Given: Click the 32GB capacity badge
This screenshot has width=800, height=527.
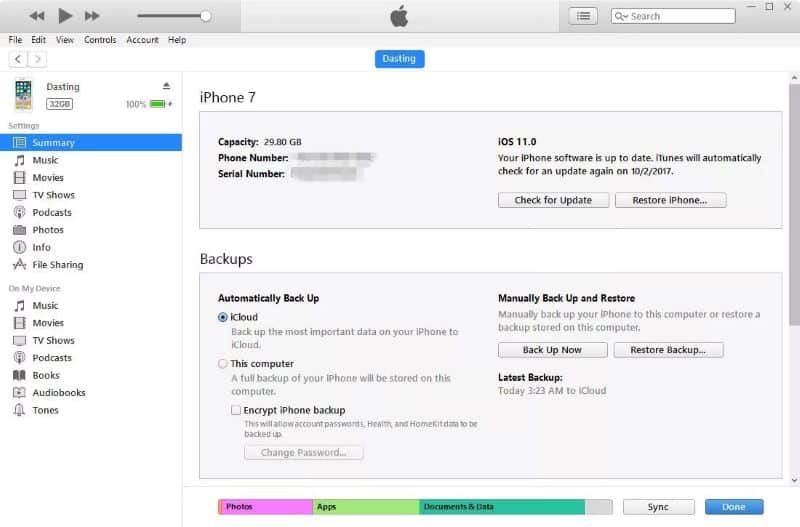Looking at the screenshot, I should 60,104.
